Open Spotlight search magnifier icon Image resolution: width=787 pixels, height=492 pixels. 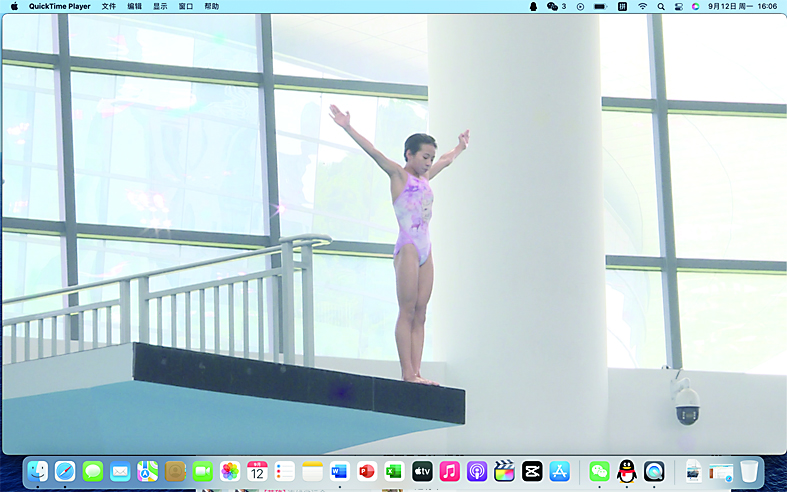coord(661,6)
